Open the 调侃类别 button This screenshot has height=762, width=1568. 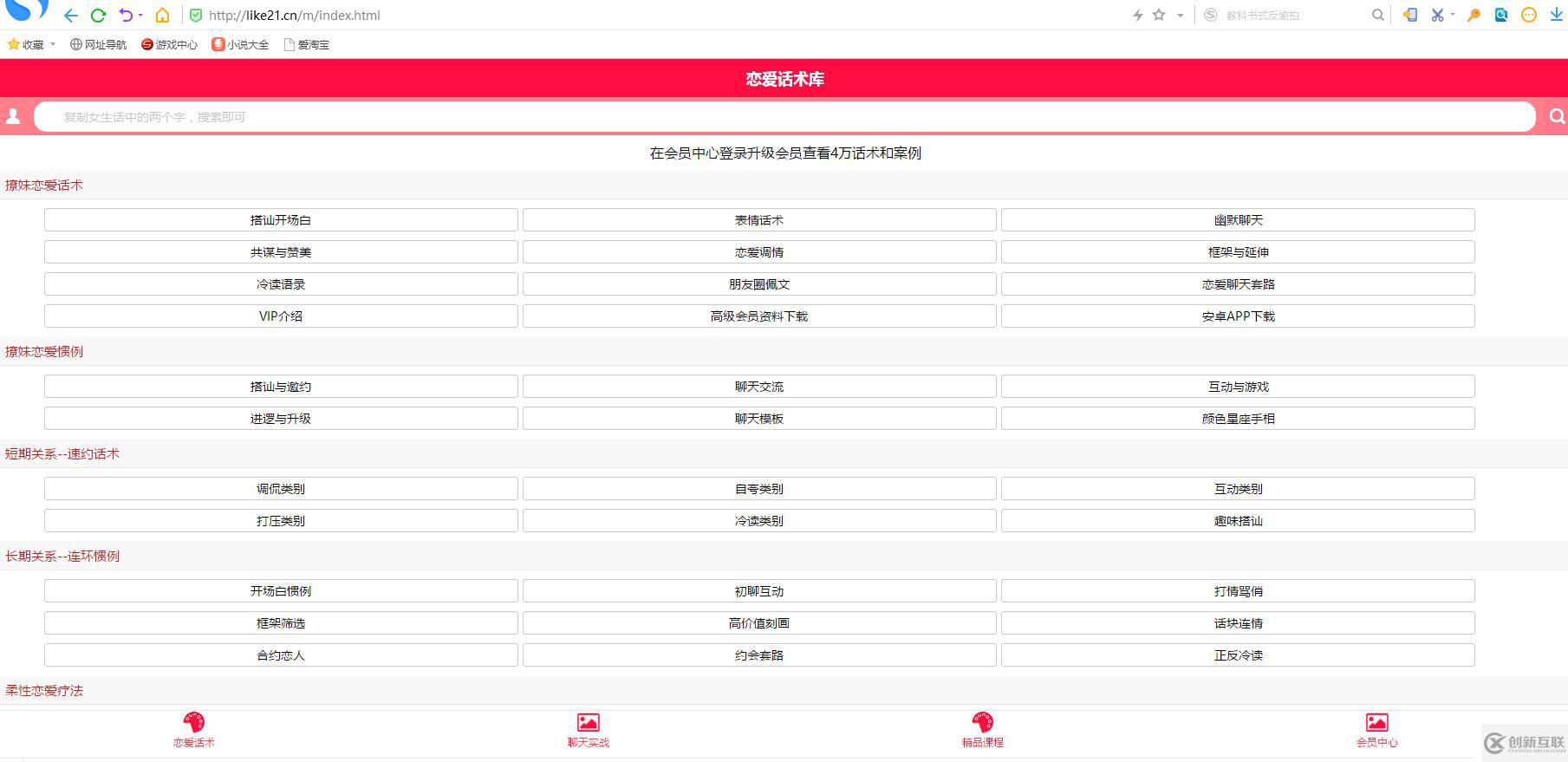[281, 489]
